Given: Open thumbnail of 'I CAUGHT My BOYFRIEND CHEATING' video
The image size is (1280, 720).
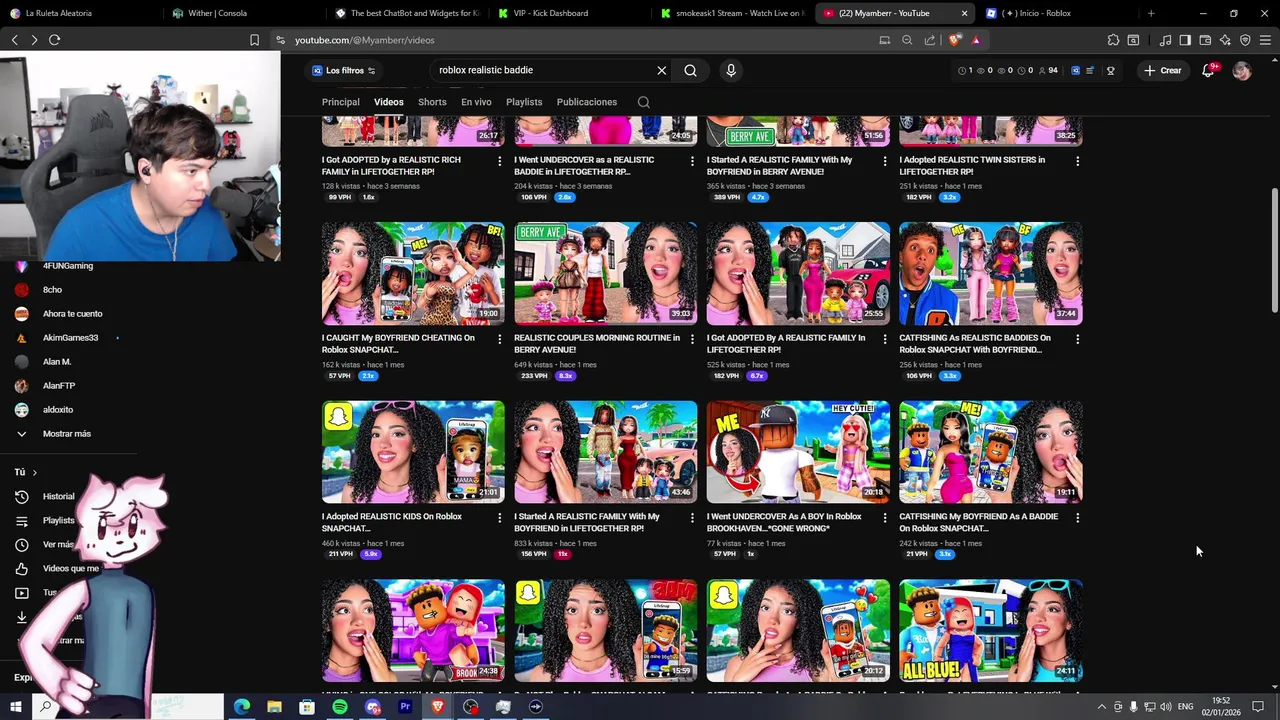Looking at the screenshot, I should pos(413,274).
